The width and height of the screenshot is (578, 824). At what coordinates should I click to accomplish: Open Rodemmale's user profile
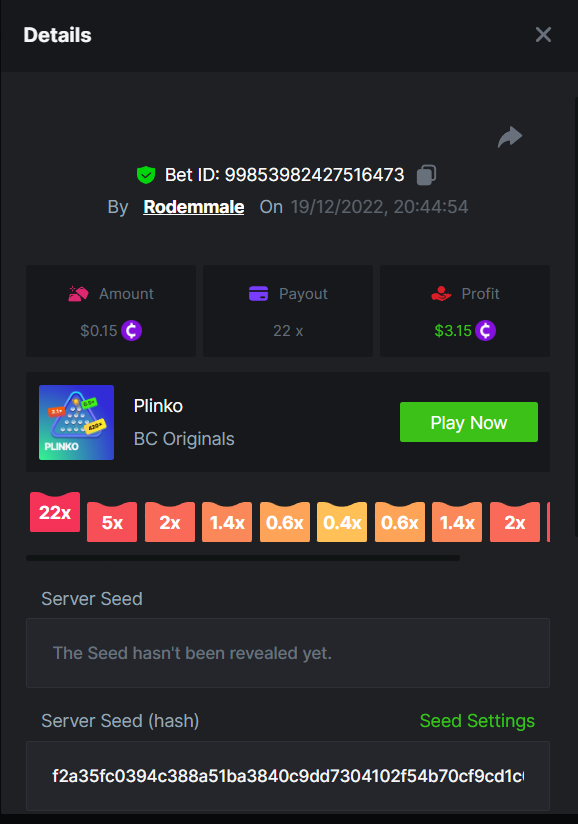pos(194,207)
